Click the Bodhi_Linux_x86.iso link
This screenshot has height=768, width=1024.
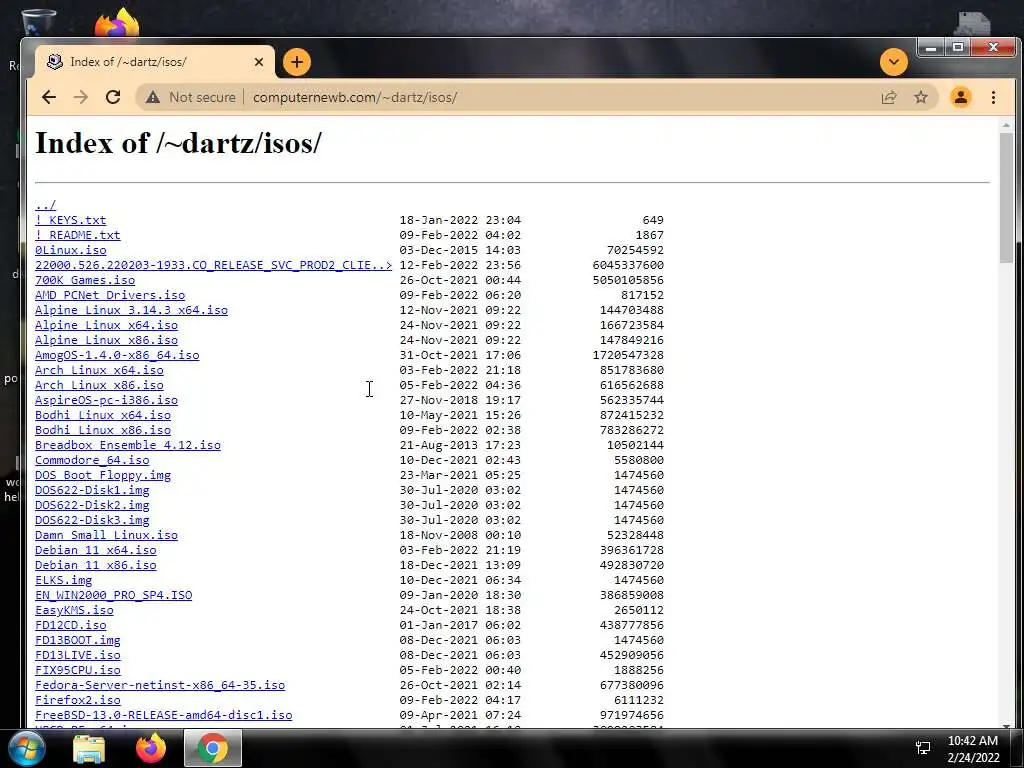pyautogui.click(x=103, y=430)
